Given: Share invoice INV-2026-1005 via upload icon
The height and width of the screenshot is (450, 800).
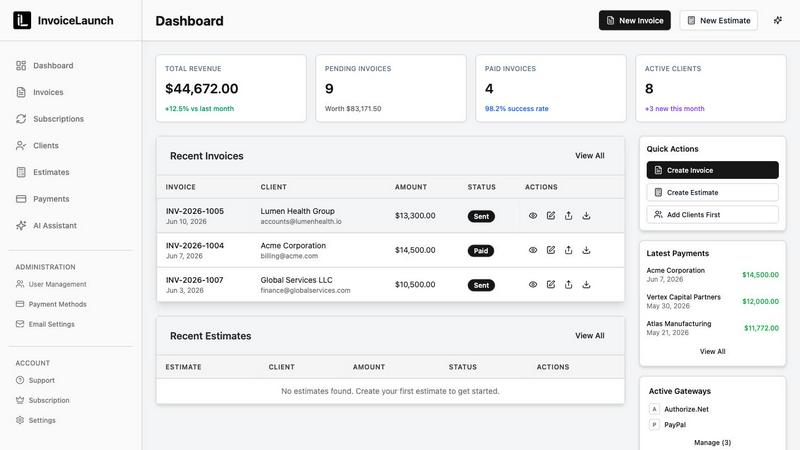Looking at the screenshot, I should (568, 216).
